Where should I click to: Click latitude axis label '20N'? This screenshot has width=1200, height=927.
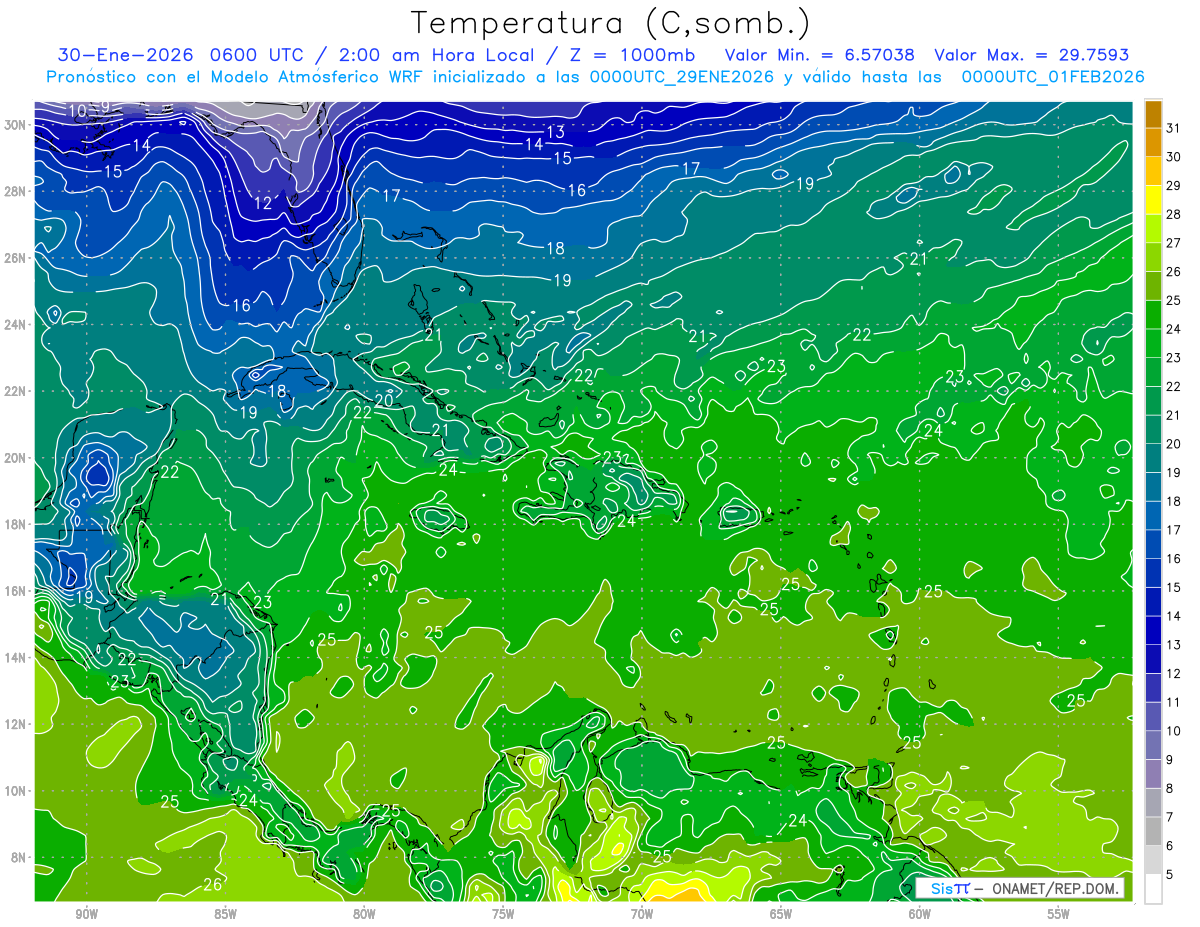pyautogui.click(x=15, y=458)
